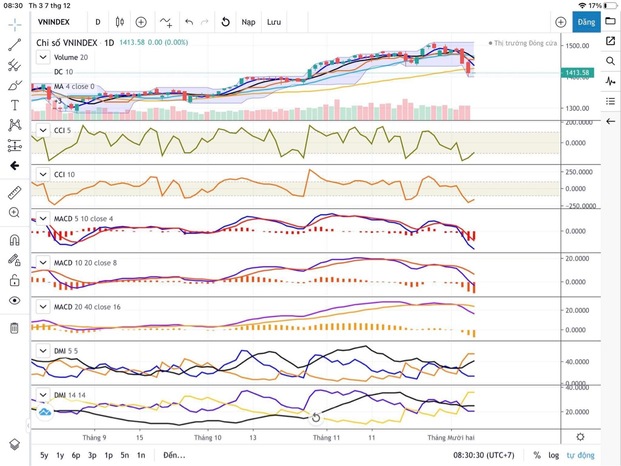Click the compare/add symbol plus icon

click(141, 21)
